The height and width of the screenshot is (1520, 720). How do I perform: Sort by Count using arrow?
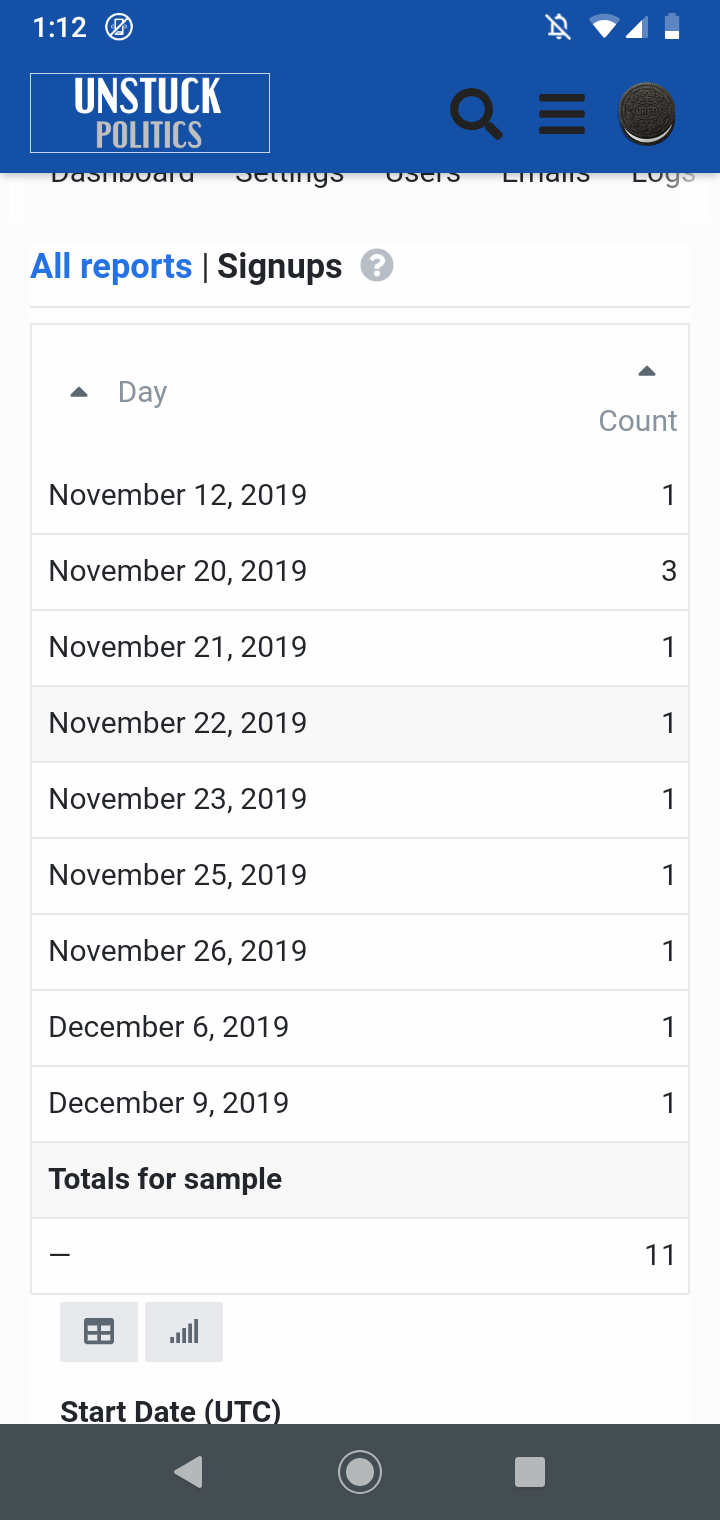coord(647,371)
